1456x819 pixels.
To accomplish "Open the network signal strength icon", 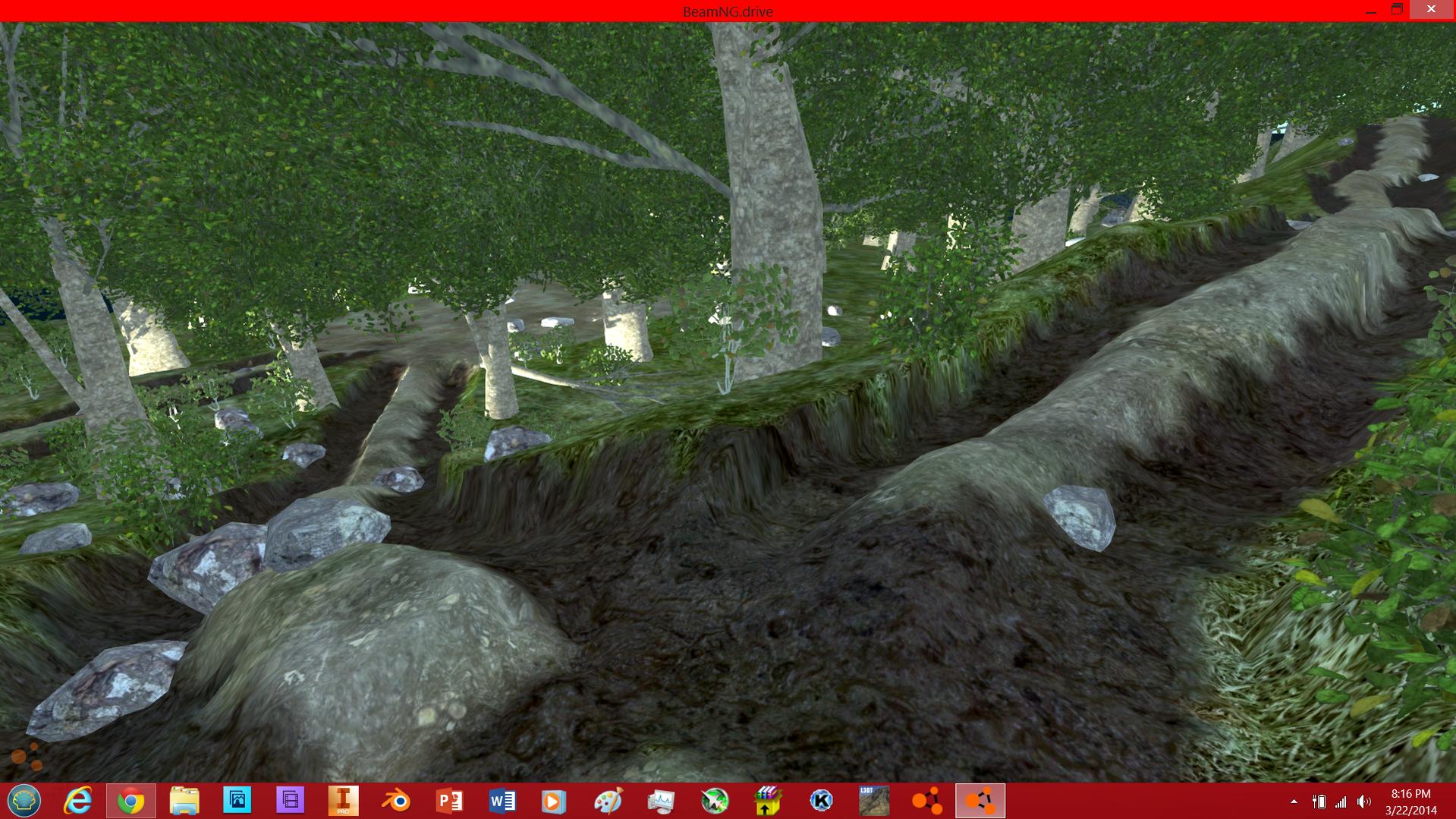I will pos(1341,802).
